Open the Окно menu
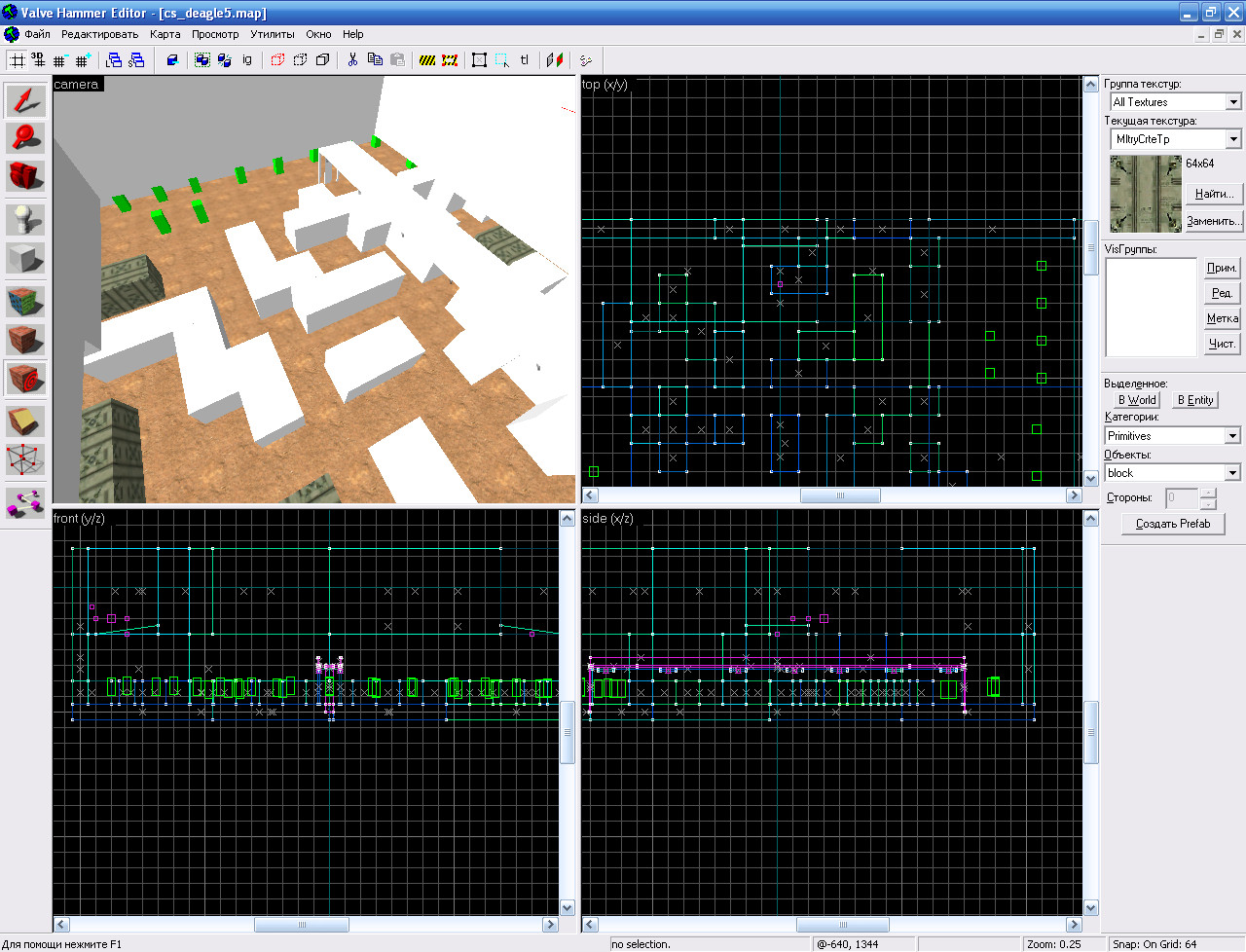The image size is (1246, 952). coord(318,34)
